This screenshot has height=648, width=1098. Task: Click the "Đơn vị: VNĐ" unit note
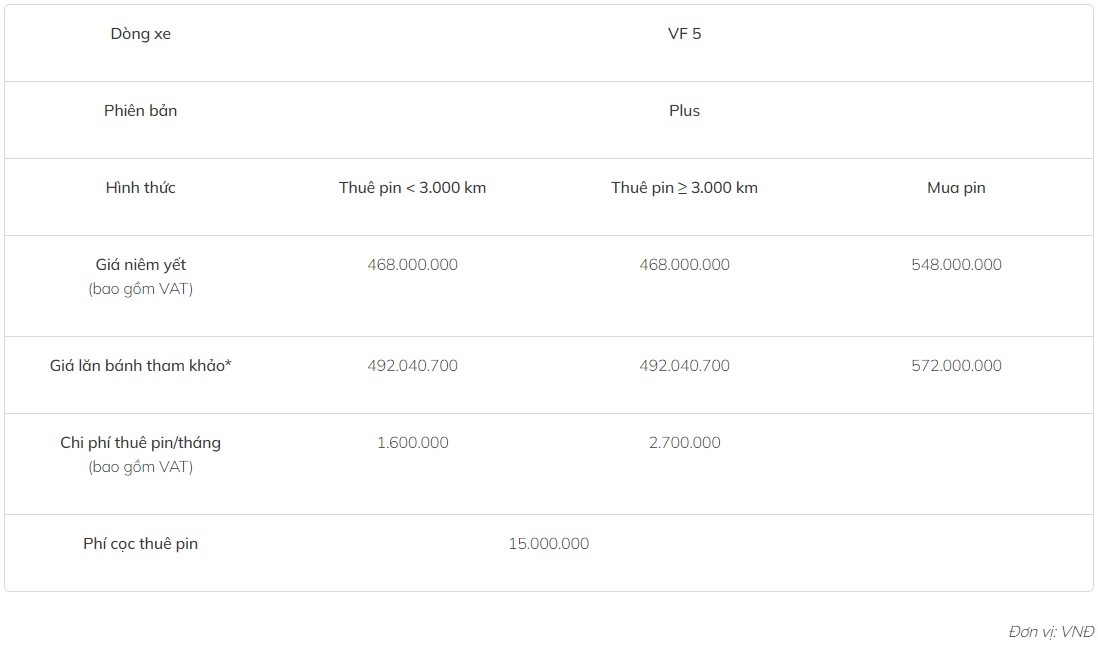click(x=1050, y=632)
